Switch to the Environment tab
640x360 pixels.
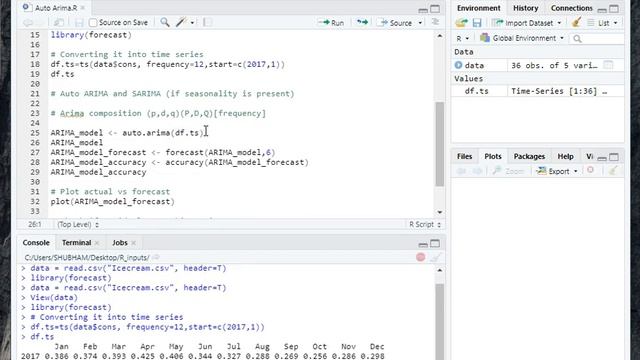coord(478,8)
